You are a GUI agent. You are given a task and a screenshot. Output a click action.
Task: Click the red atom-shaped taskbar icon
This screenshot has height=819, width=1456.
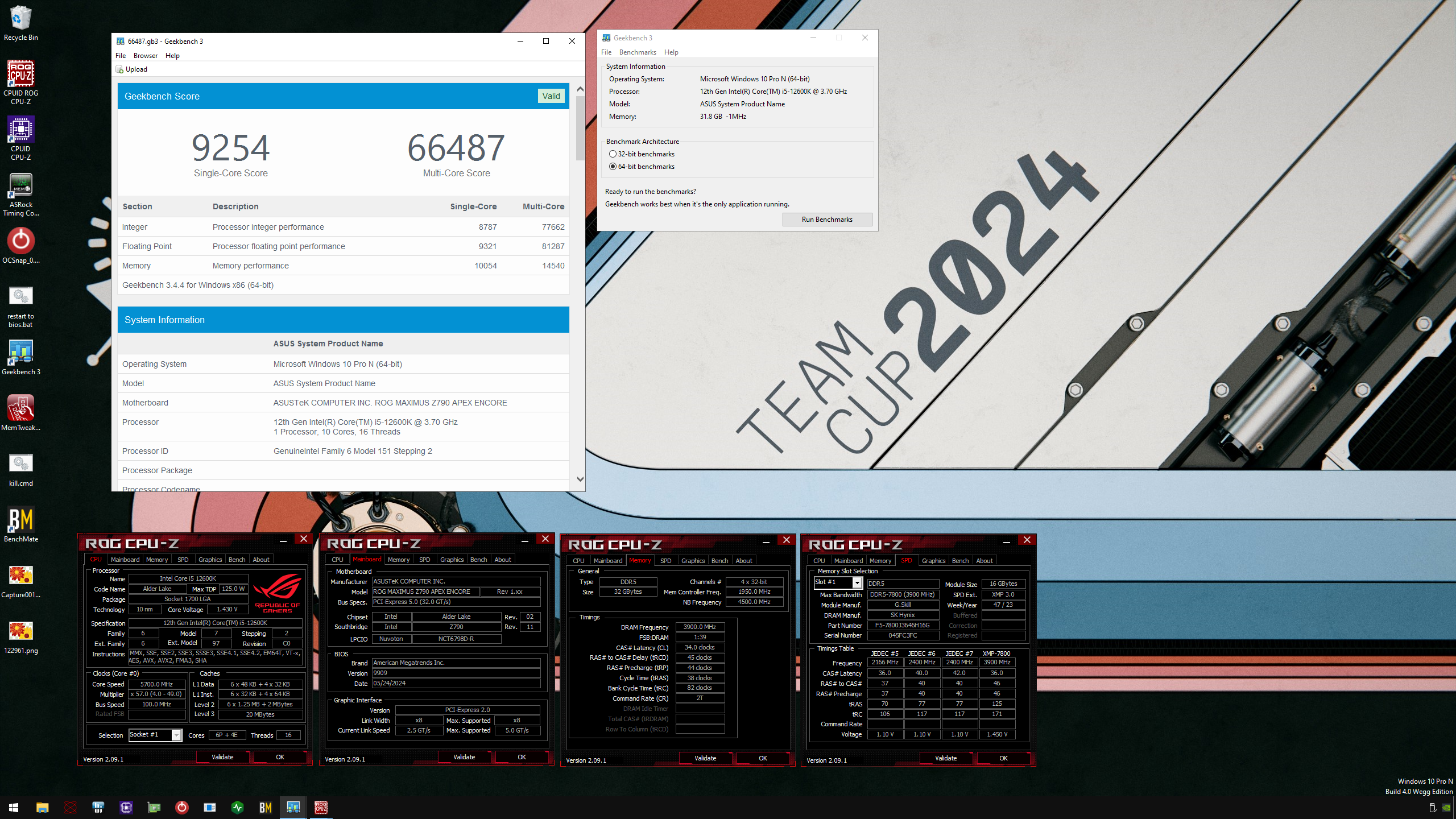click(70, 808)
